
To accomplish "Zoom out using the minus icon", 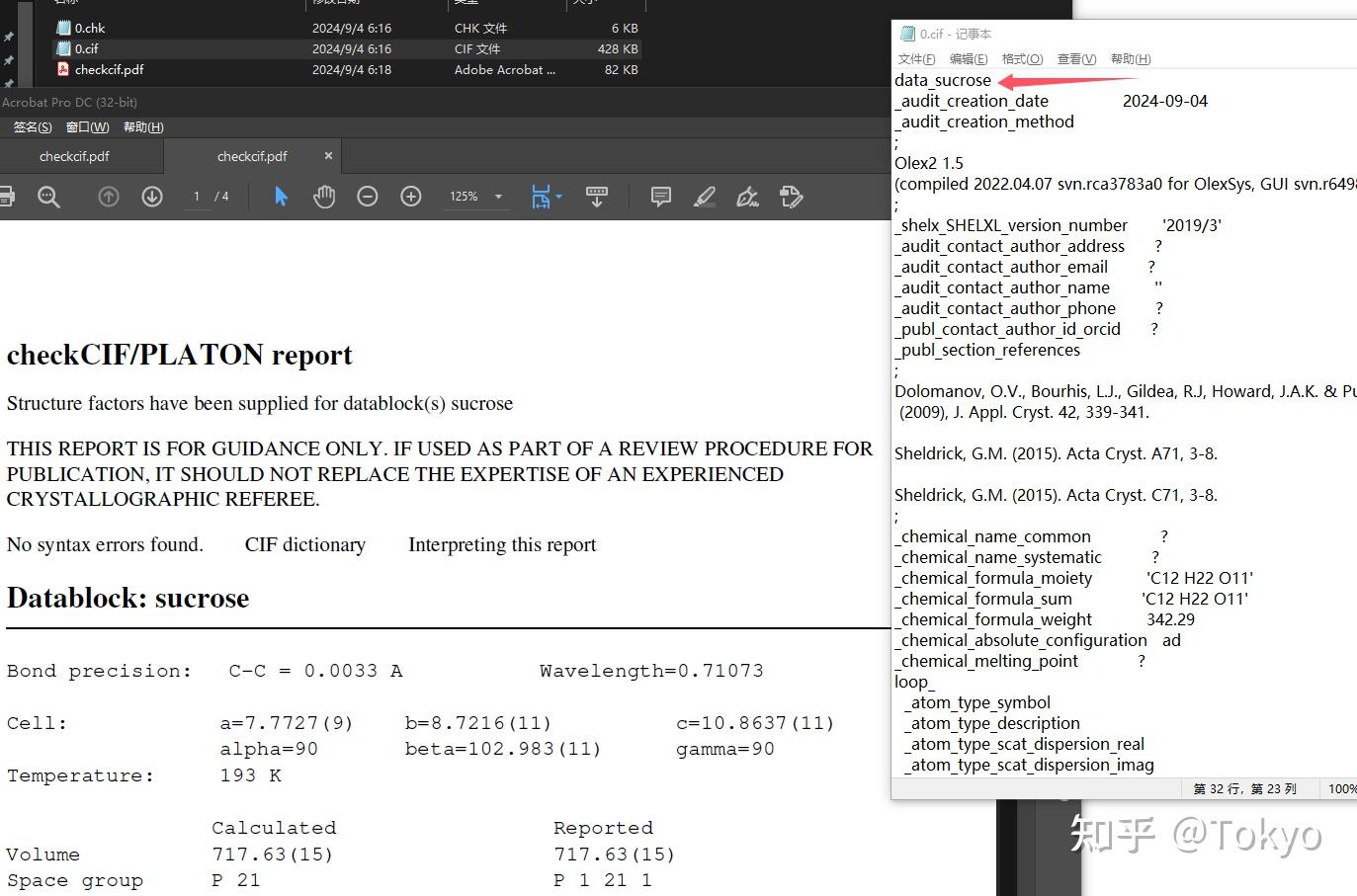I will [x=367, y=197].
